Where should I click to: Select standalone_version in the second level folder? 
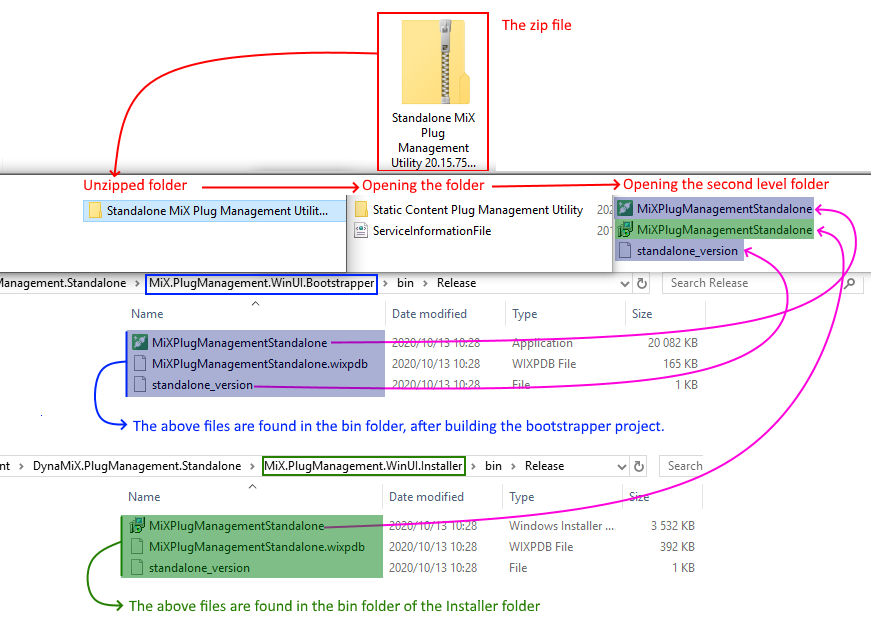pos(686,251)
